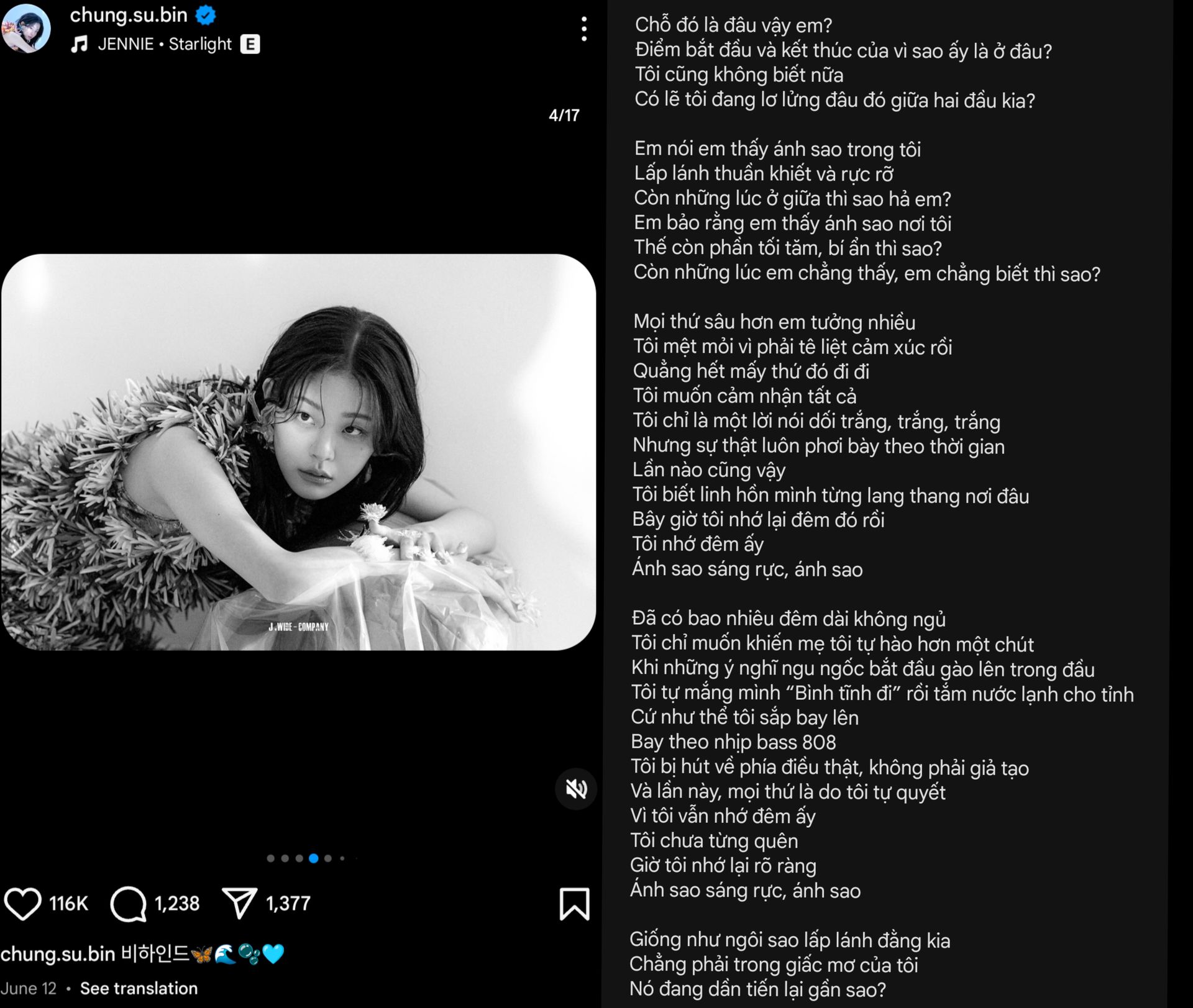1193x1008 pixels.
Task: Select the first carousel dot
Action: tap(270, 858)
